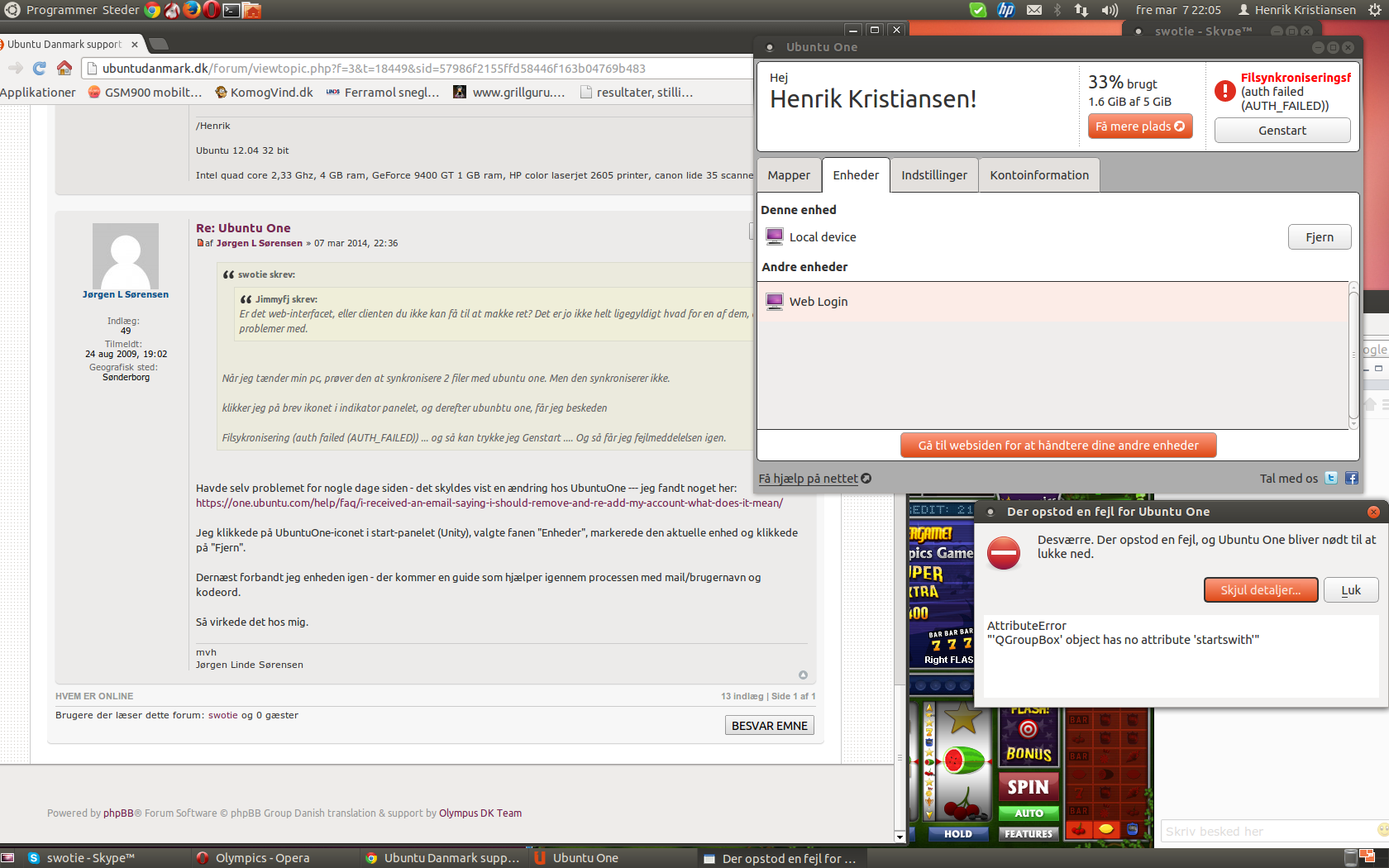This screenshot has width=1389, height=868.
Task: Click the Få mere plads button
Action: pyautogui.click(x=1140, y=126)
